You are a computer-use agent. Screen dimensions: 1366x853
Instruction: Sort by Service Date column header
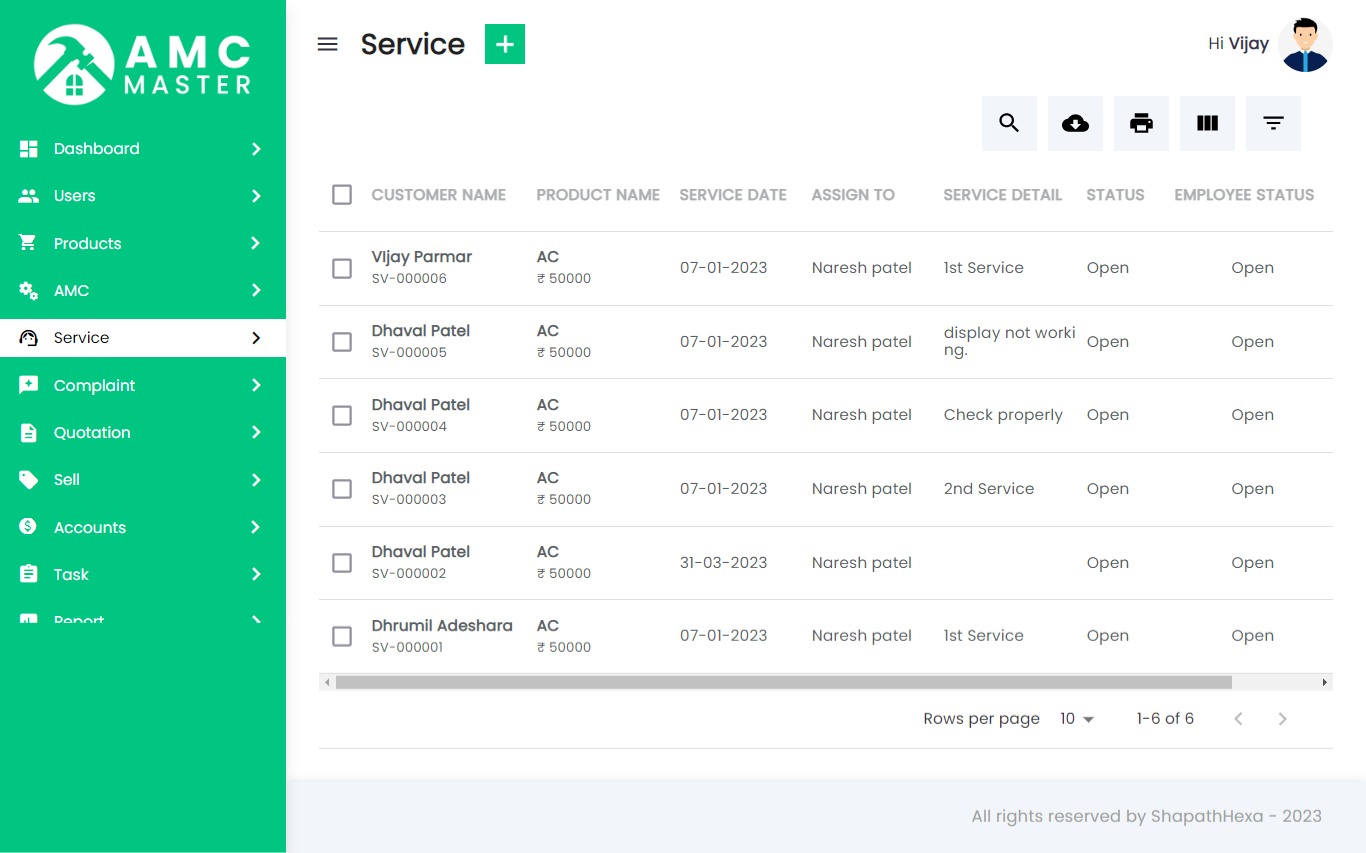pos(733,195)
